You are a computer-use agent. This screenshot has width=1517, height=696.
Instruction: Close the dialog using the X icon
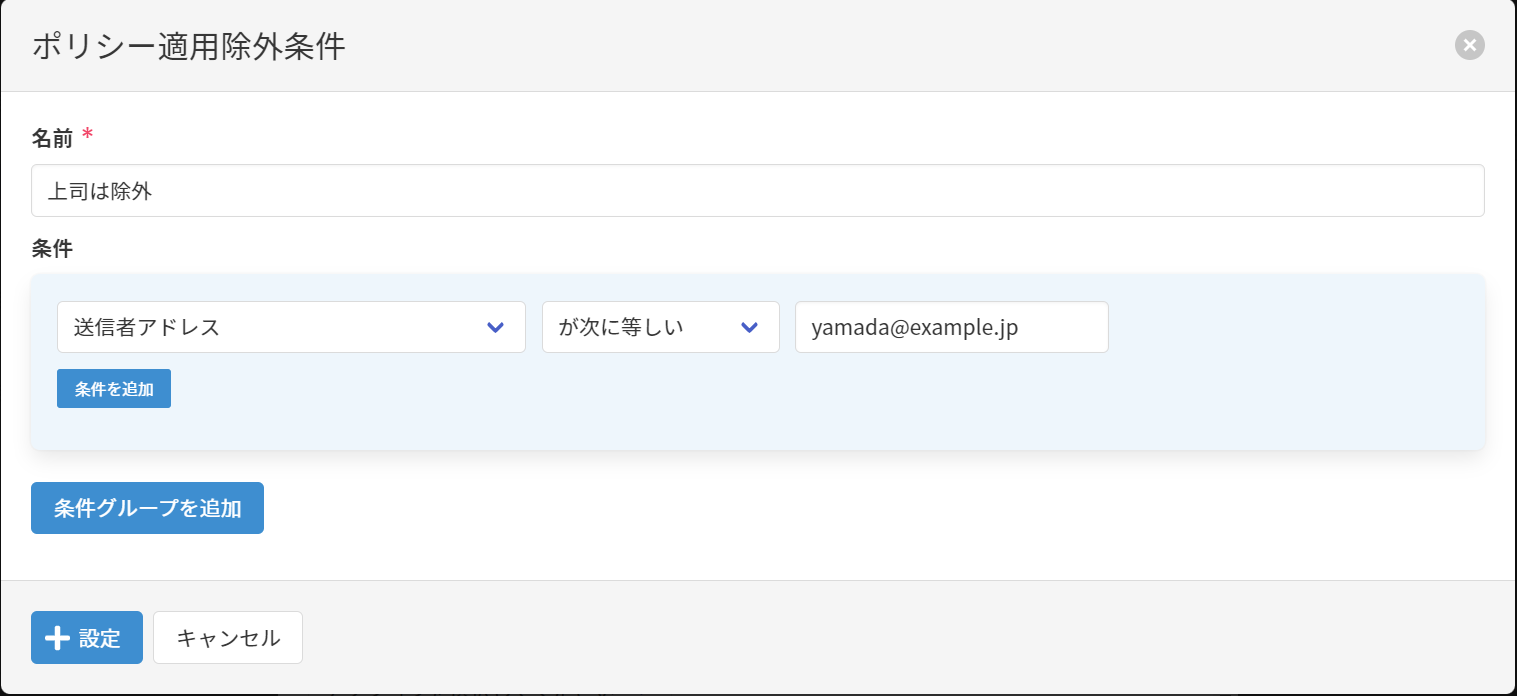pos(1469,45)
